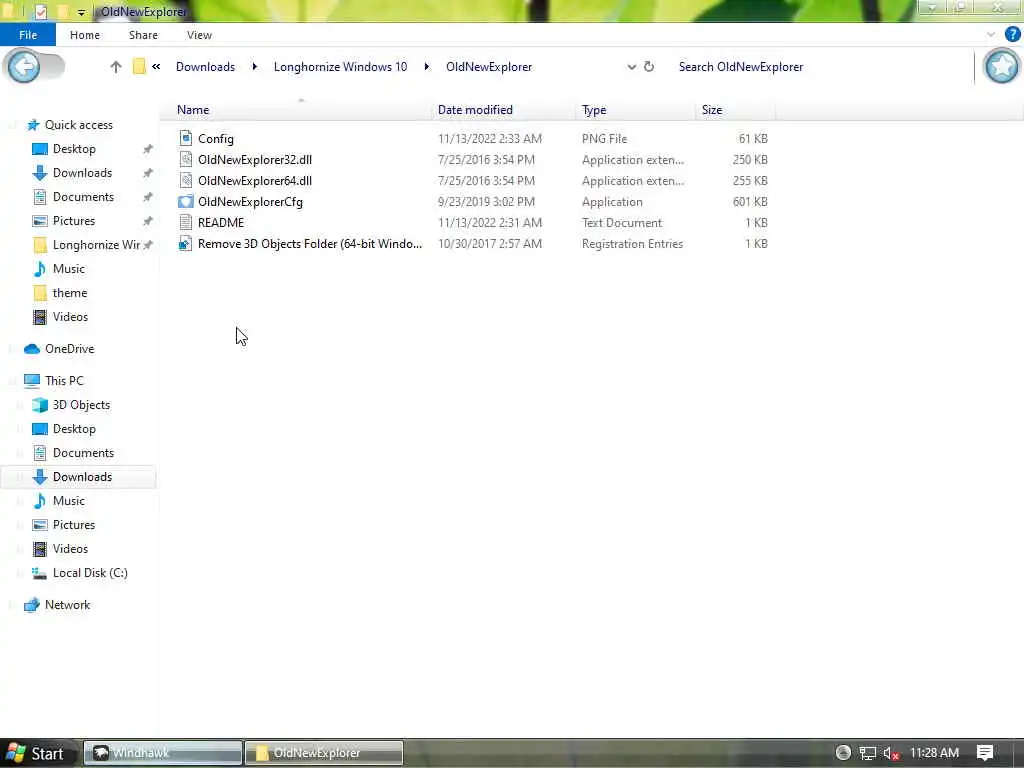Image resolution: width=1024 pixels, height=768 pixels.
Task: Click the 11:28 AM taskbar clock
Action: point(934,753)
